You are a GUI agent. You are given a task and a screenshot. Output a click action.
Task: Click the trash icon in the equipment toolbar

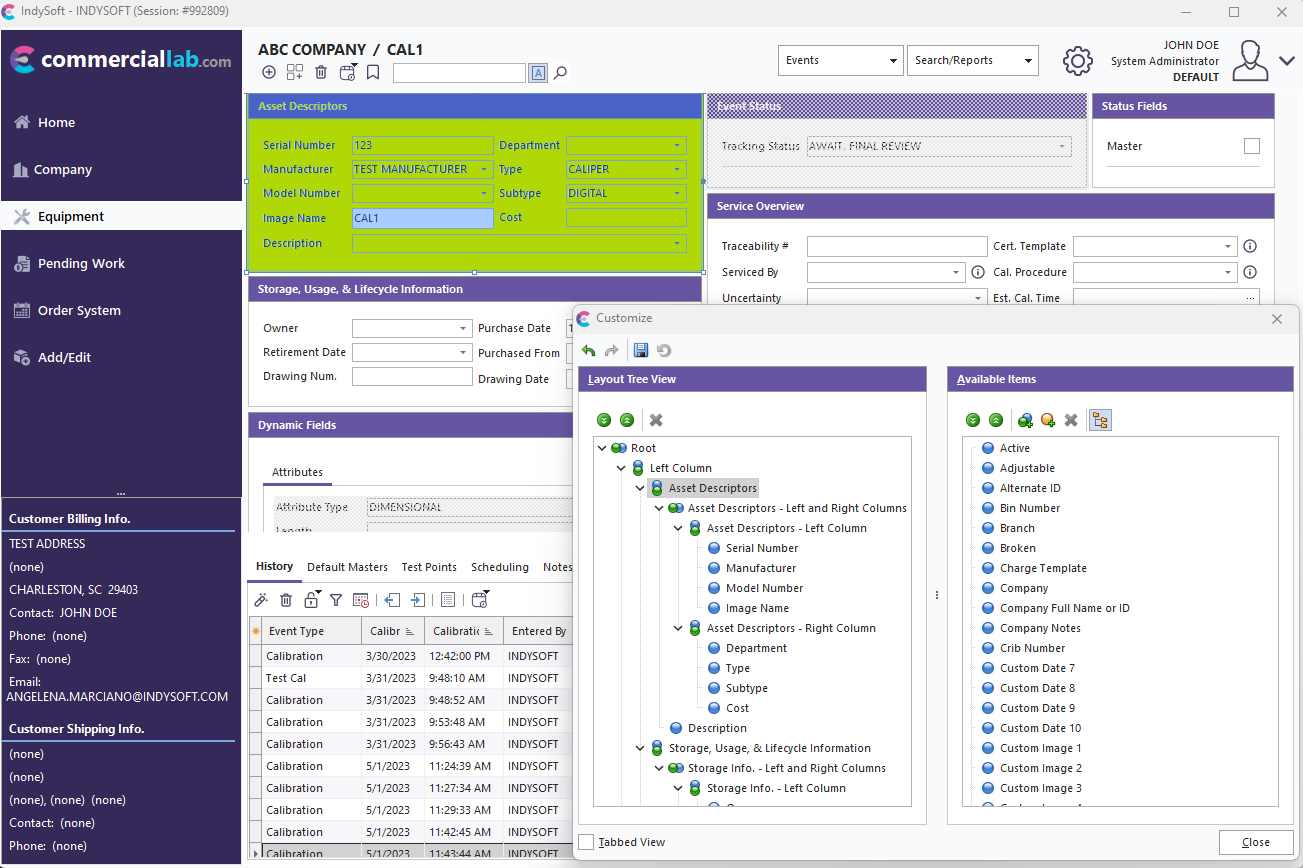[x=321, y=72]
